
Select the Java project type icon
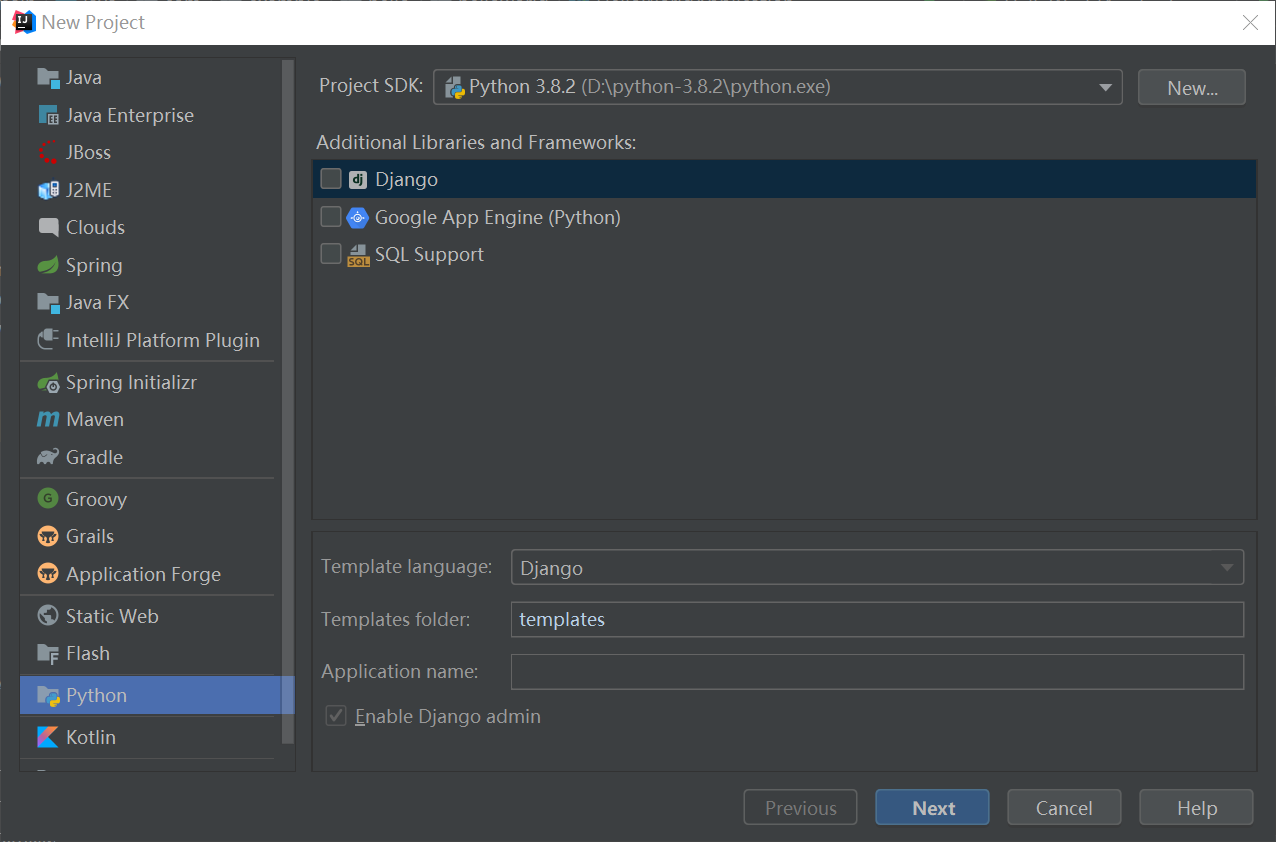(x=48, y=77)
